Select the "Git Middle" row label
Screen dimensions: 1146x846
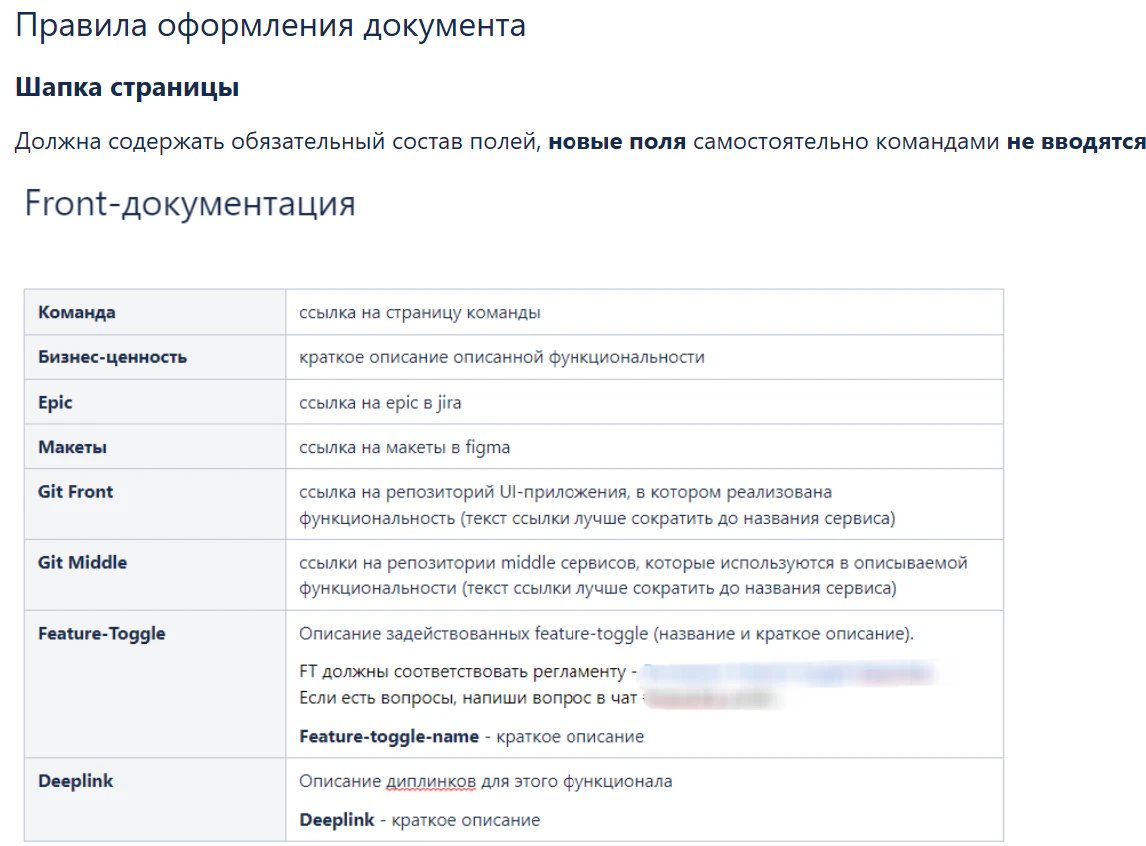click(83, 563)
